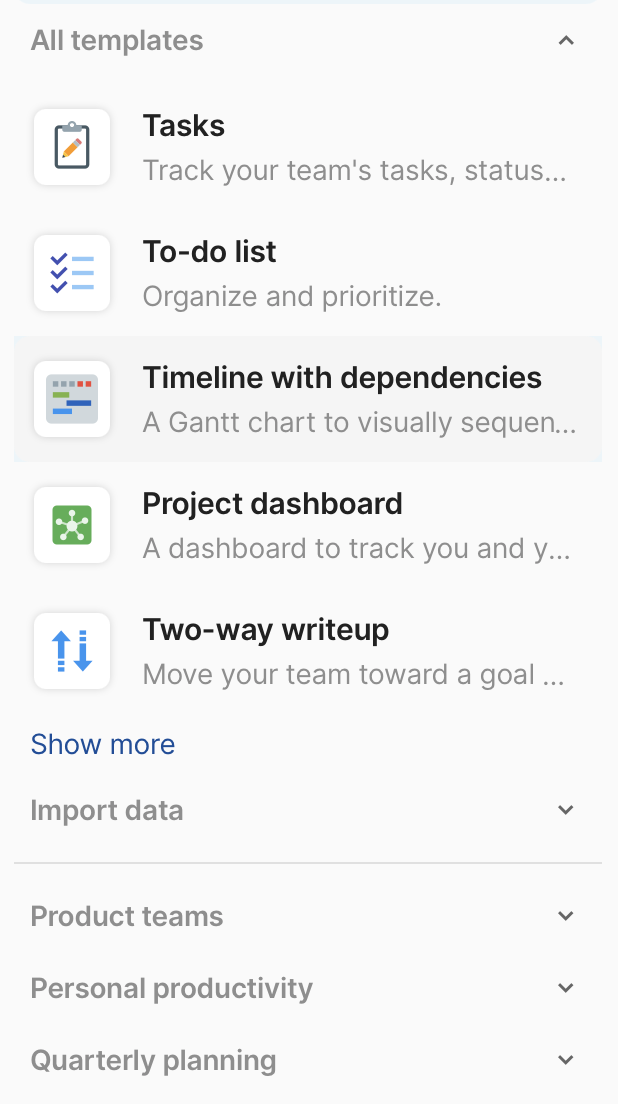
Task: Expand the Quarterly planning chevron
Action: pyautogui.click(x=566, y=1060)
